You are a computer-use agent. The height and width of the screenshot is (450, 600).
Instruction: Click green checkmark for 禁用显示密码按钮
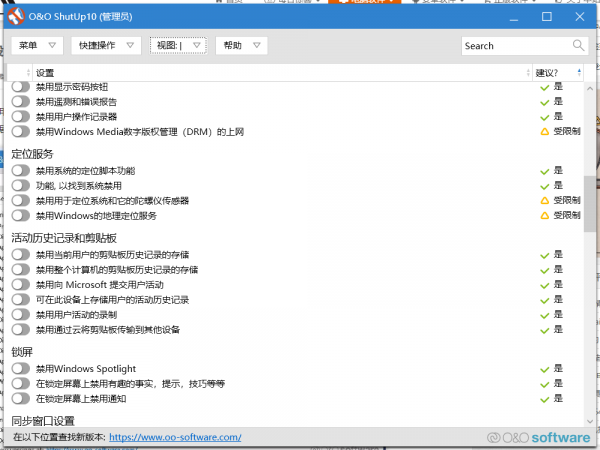[545, 88]
